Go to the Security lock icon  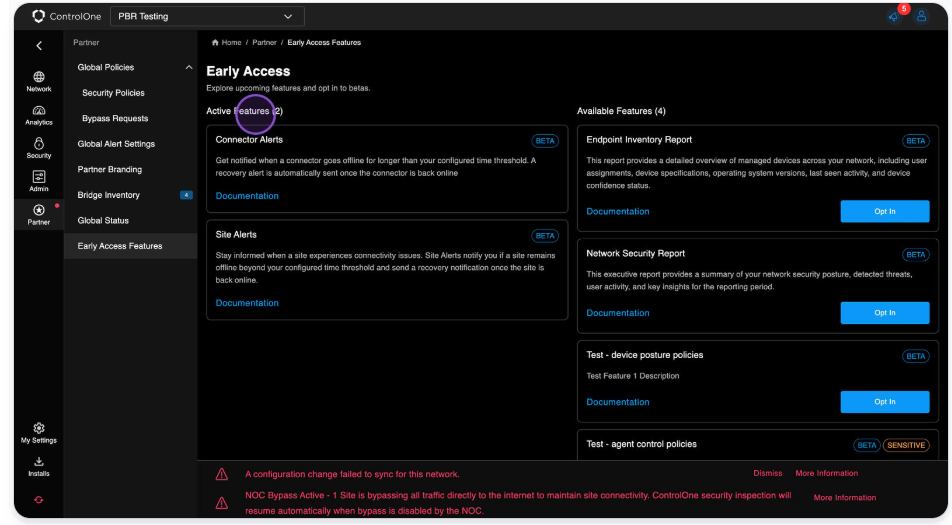[39, 148]
